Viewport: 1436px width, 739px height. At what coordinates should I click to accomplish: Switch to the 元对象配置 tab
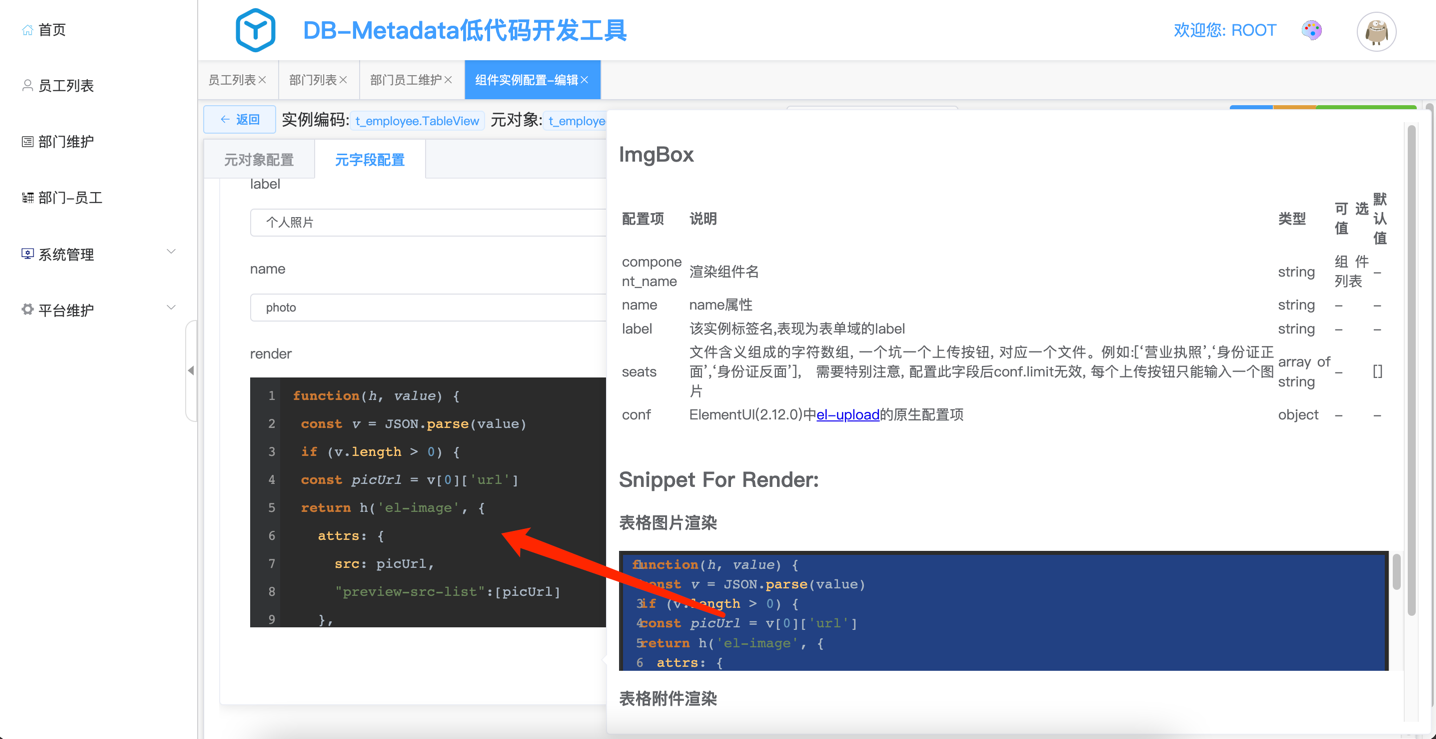click(259, 160)
